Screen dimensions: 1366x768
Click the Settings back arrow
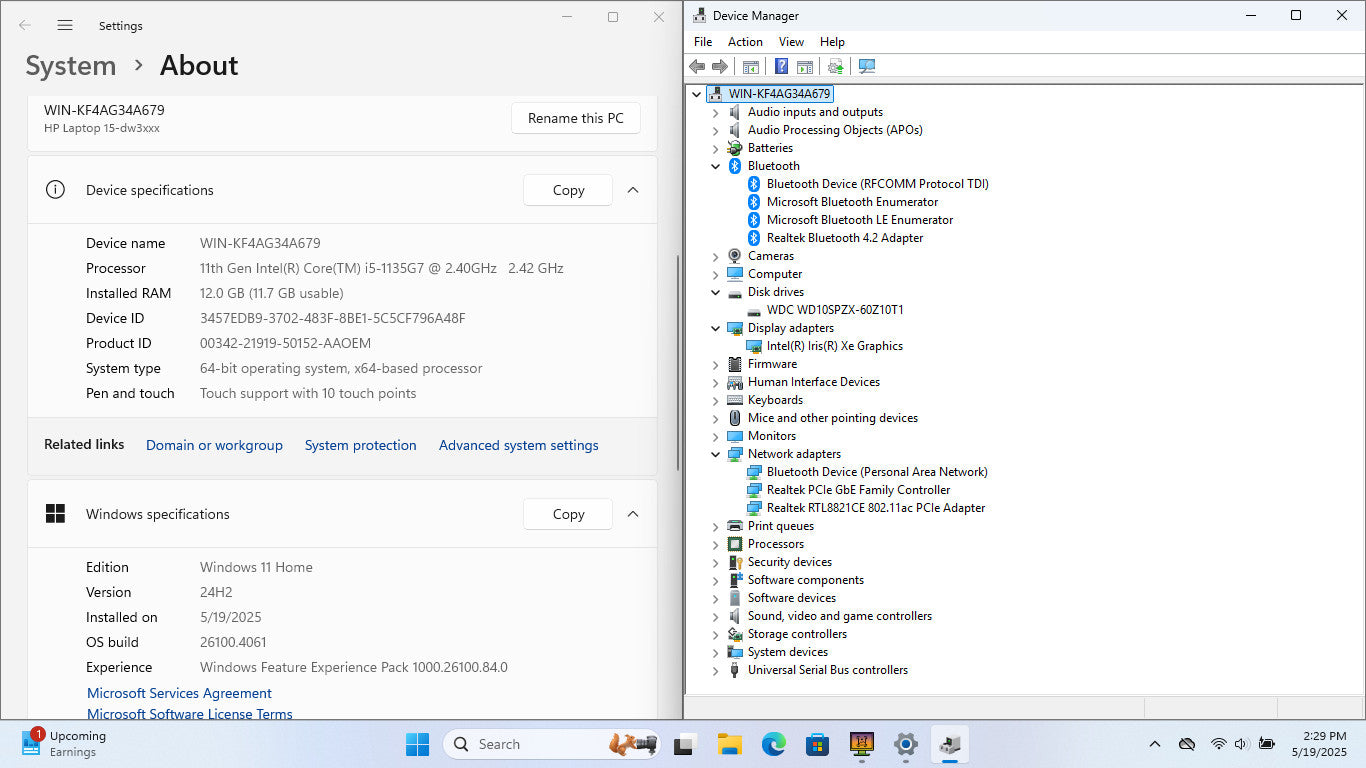(x=25, y=26)
